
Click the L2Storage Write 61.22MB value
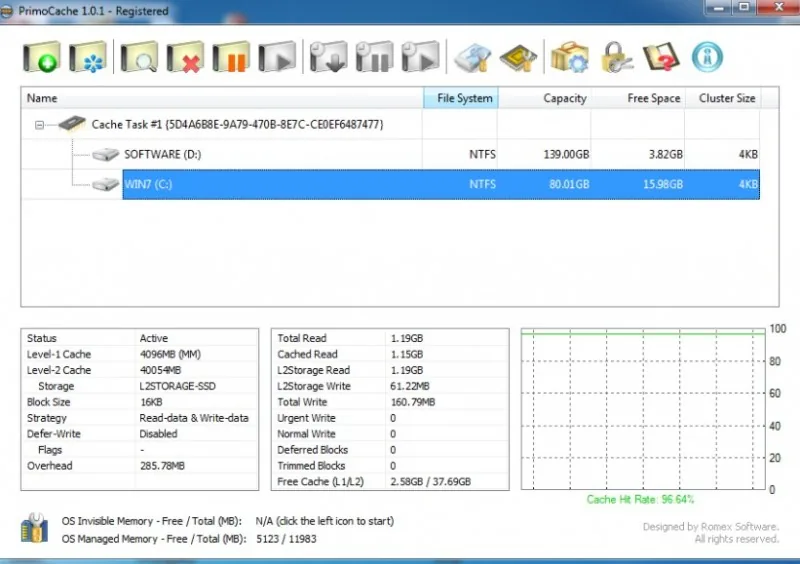point(410,386)
